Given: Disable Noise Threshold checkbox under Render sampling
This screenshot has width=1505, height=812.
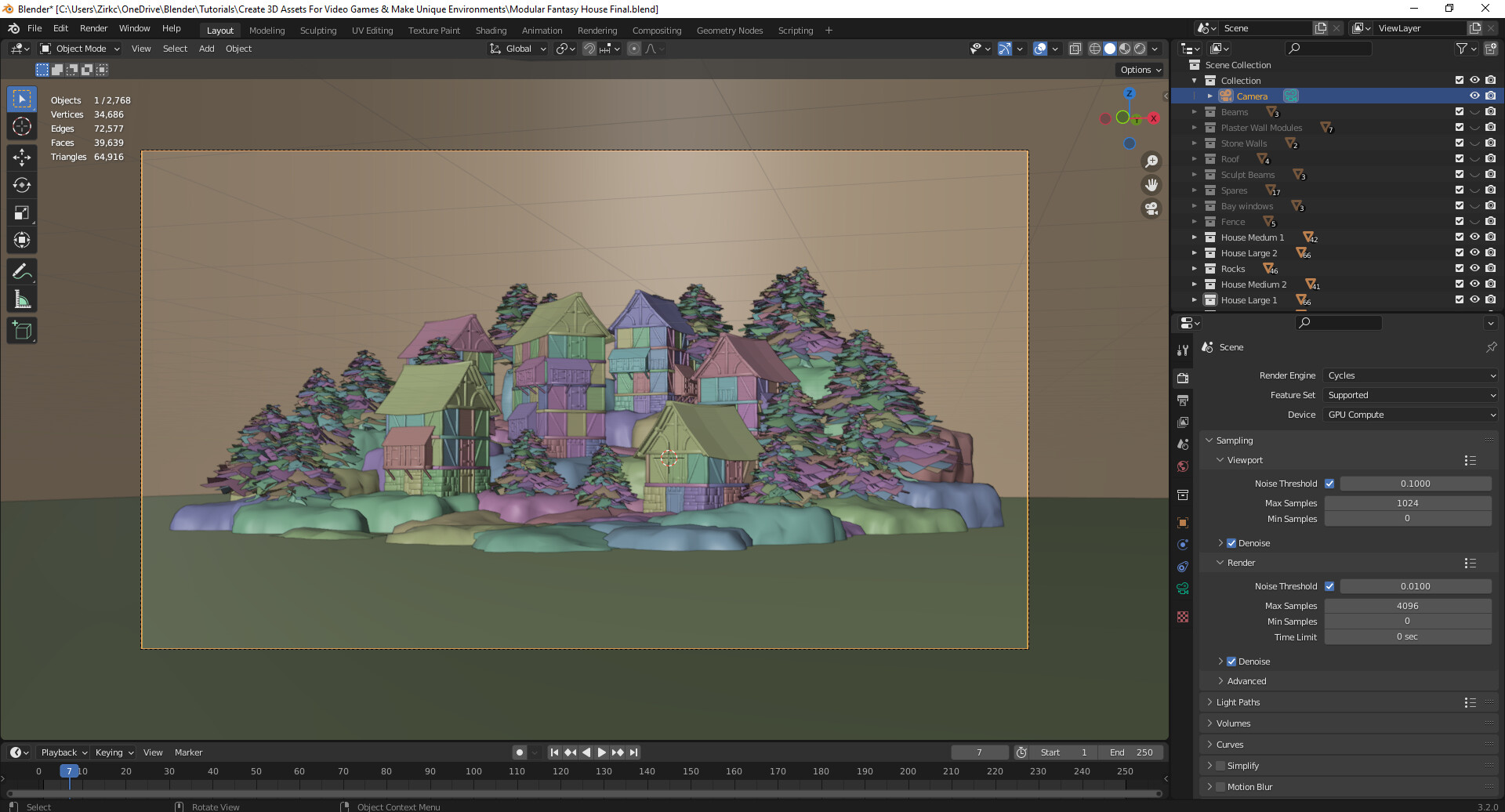Looking at the screenshot, I should point(1329,585).
